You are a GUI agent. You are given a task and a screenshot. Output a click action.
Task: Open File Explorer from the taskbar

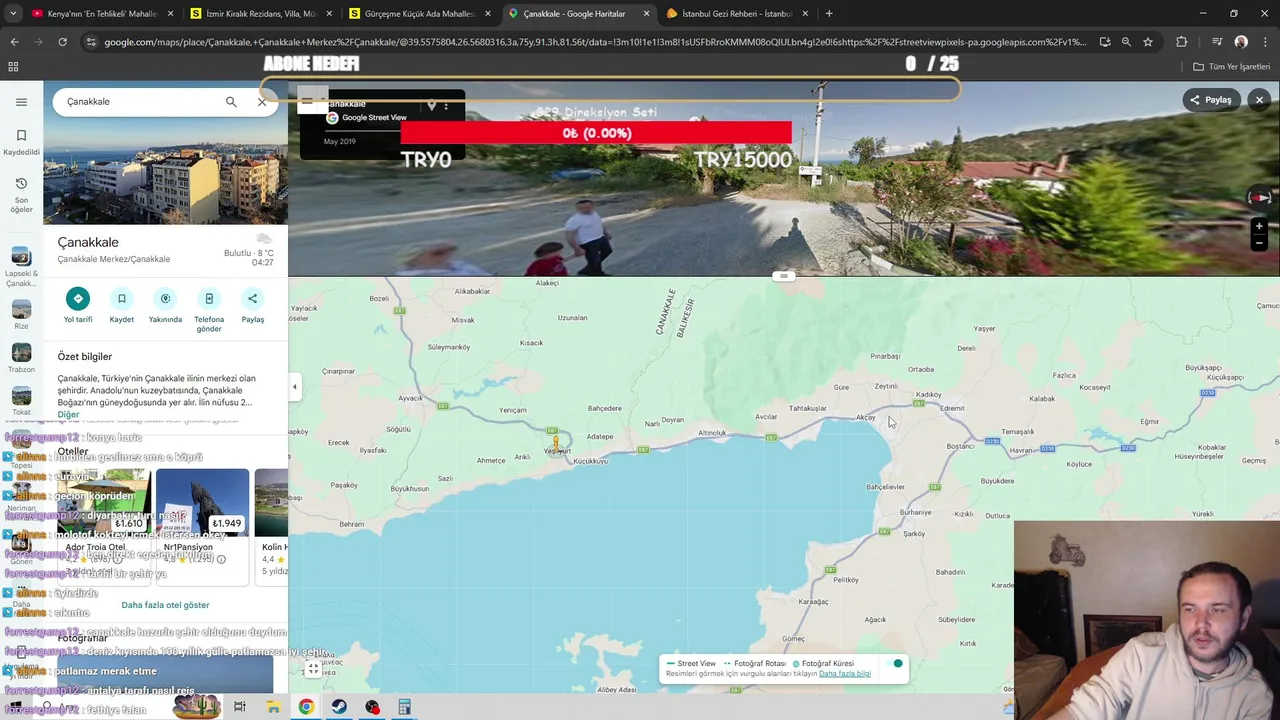273,707
